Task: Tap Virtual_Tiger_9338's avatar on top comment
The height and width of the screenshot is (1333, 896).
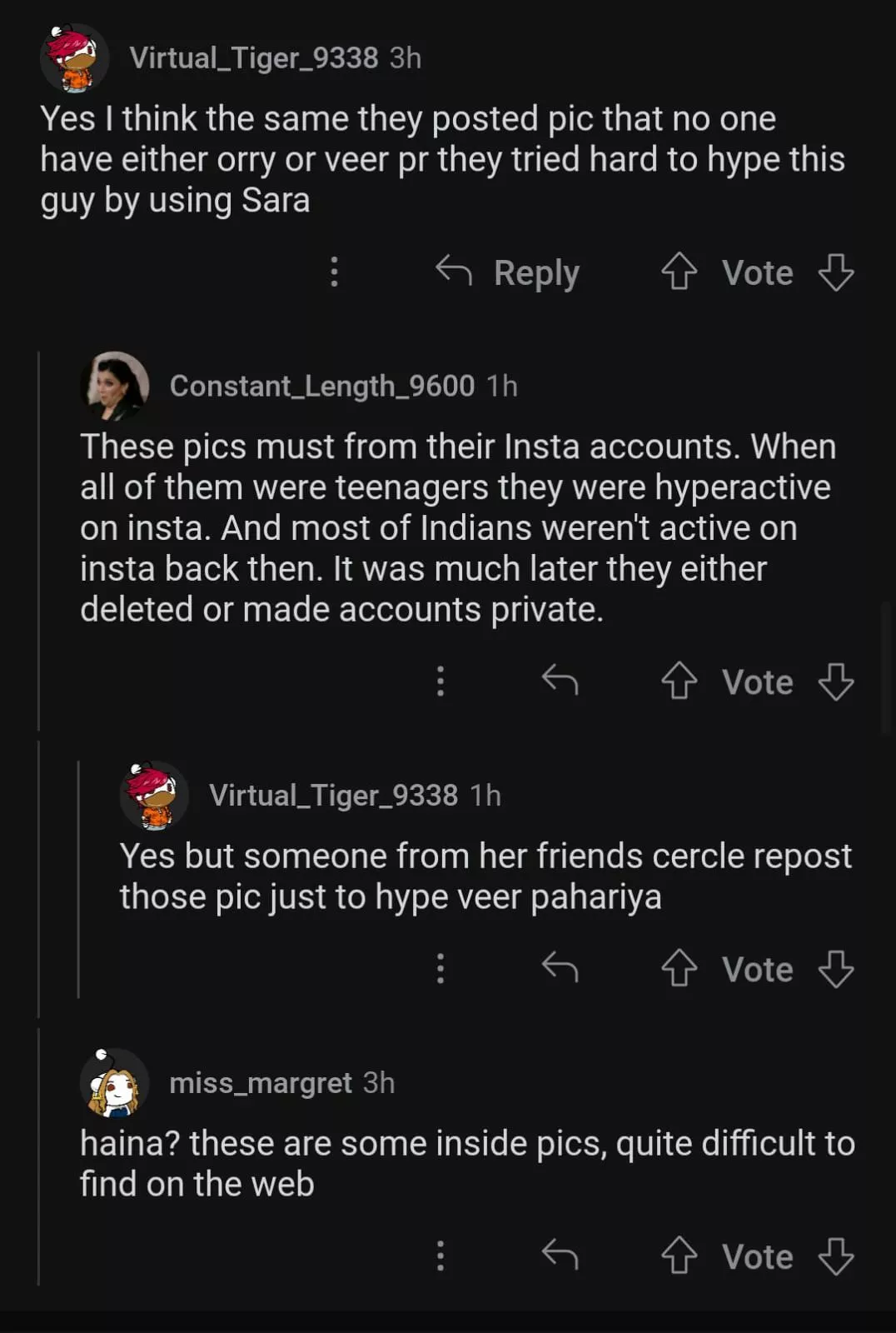Action: (x=74, y=57)
